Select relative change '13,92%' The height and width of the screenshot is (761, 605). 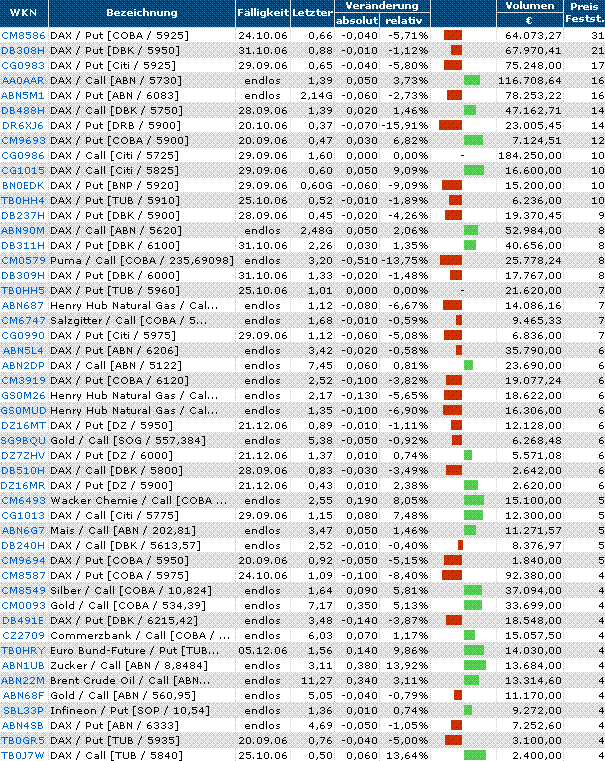[x=407, y=665]
